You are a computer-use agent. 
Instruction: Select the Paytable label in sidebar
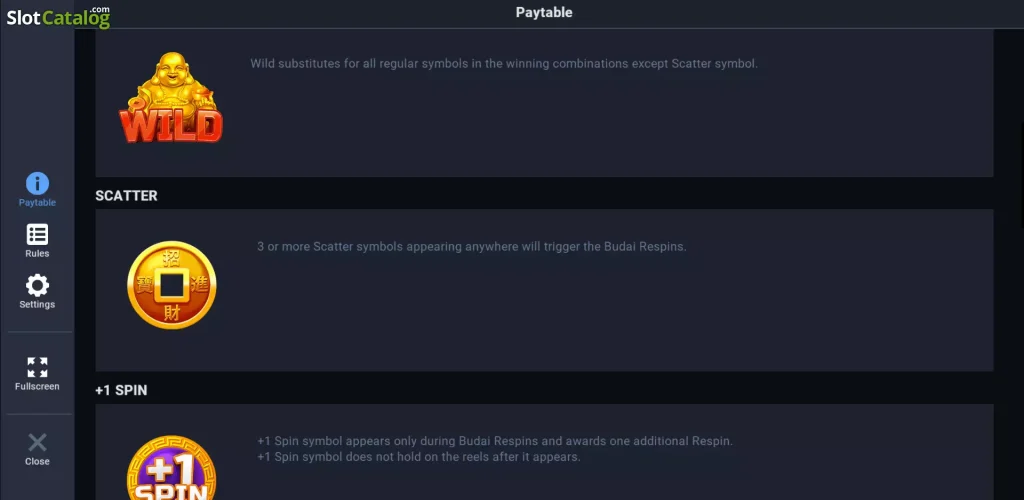point(37,203)
